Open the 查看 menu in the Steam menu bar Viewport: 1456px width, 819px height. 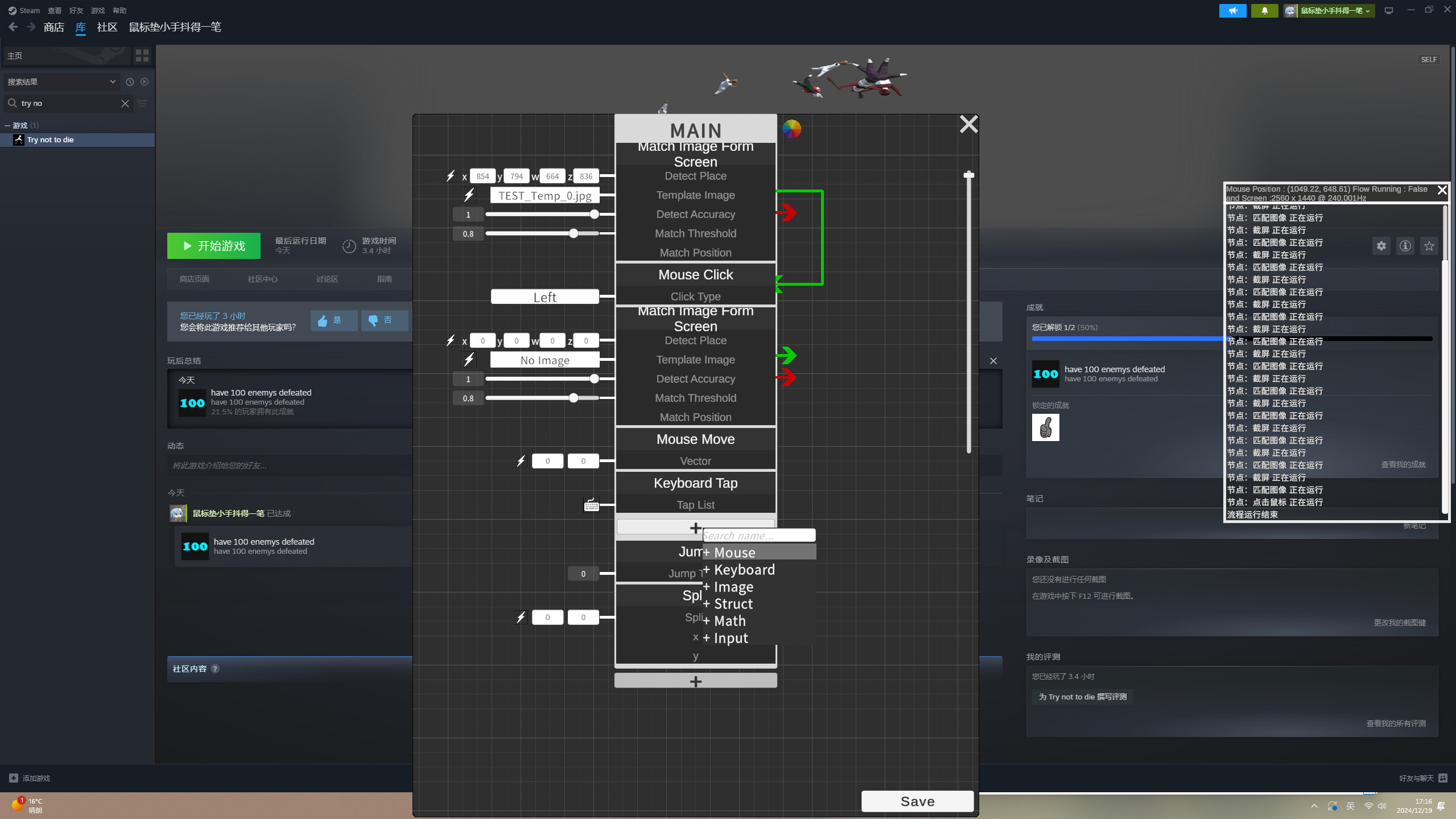click(x=54, y=10)
